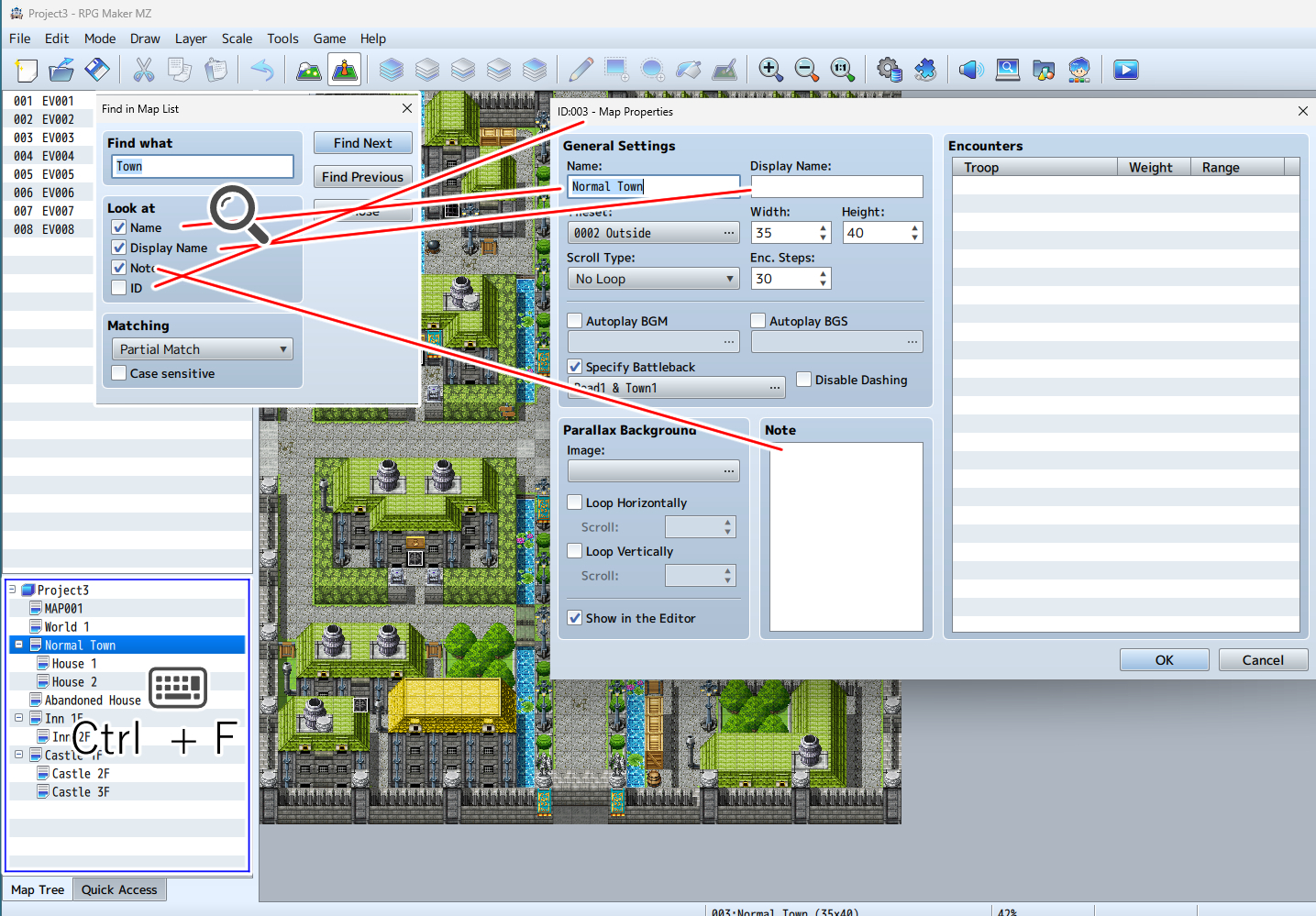Screen dimensions: 1316x916
Task: Enable the Case sensitive checkbox
Action: (119, 373)
